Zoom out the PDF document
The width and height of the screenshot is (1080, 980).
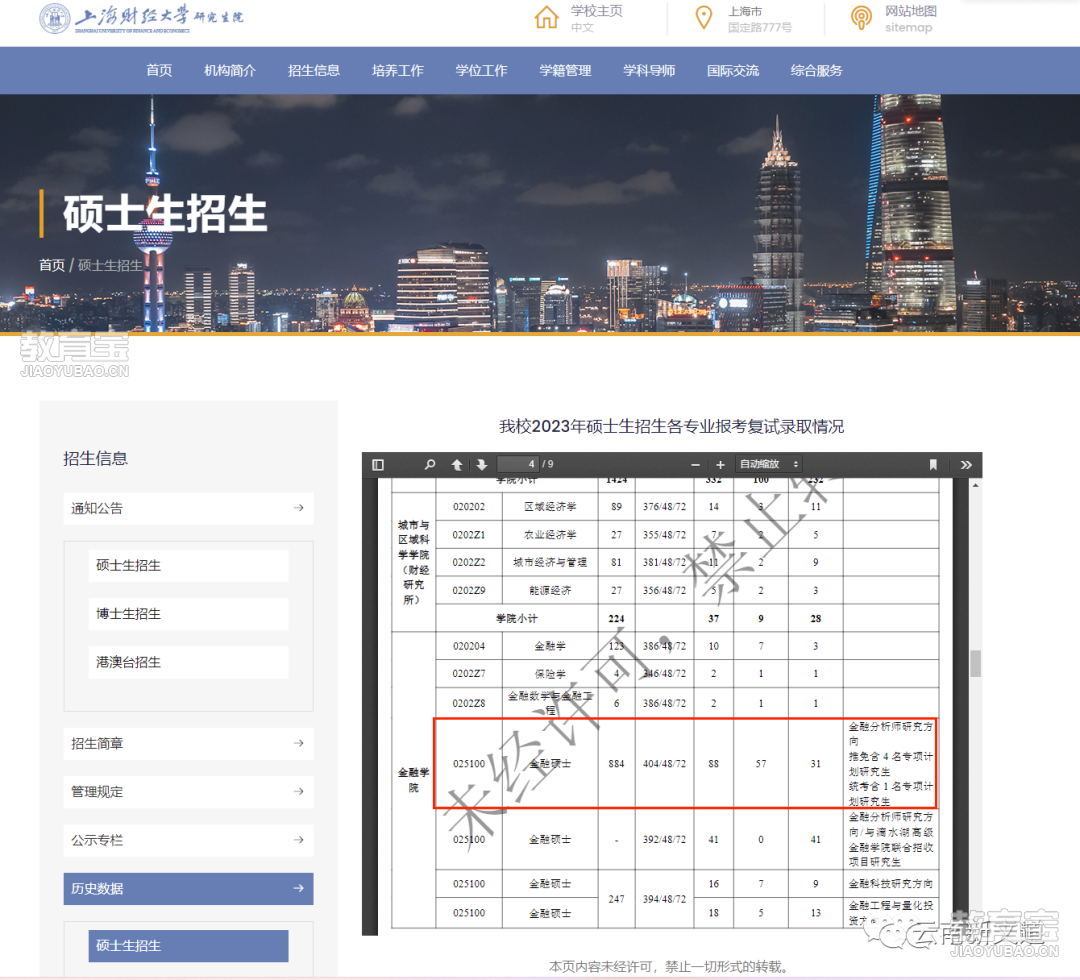click(x=695, y=465)
